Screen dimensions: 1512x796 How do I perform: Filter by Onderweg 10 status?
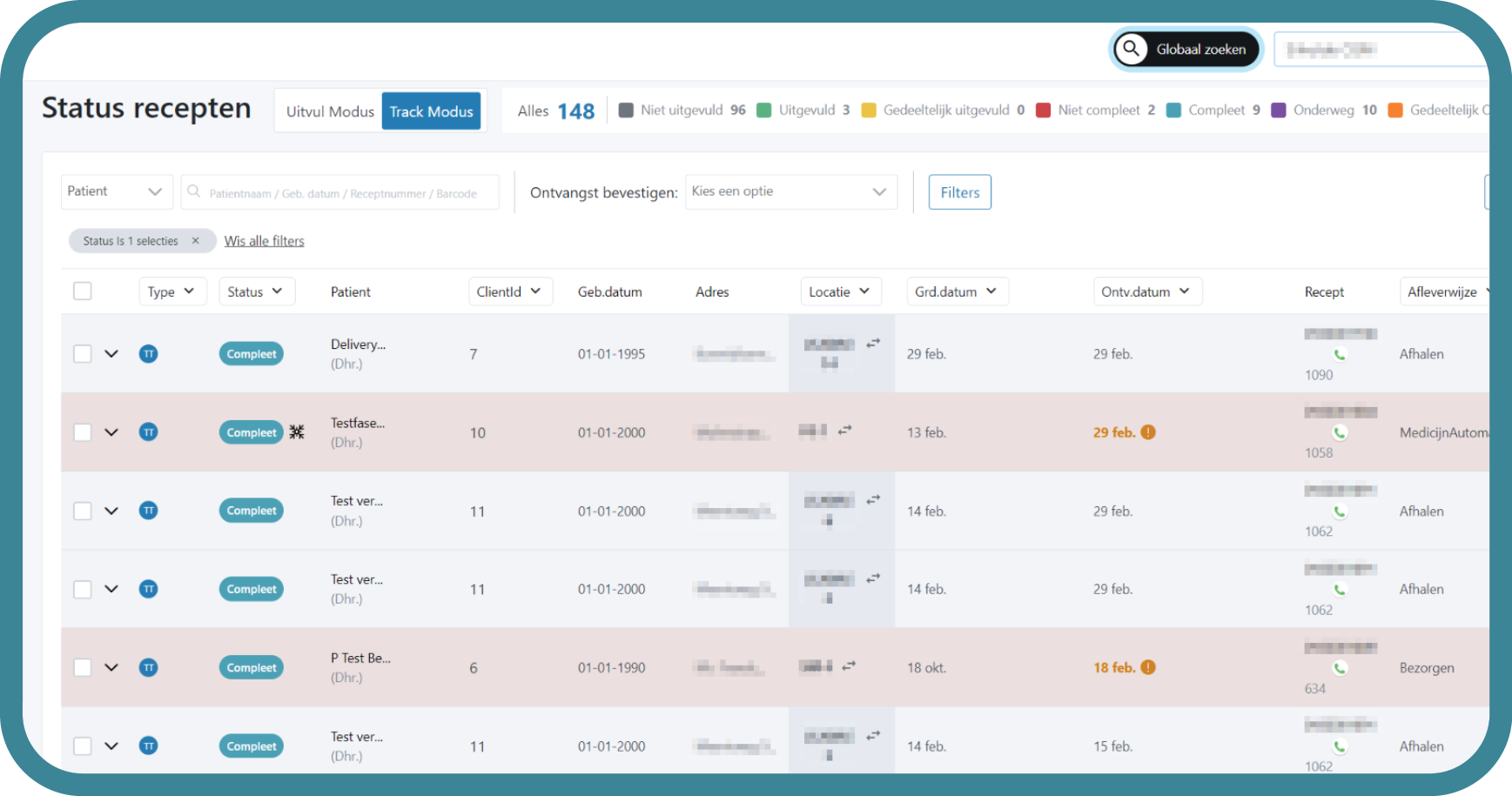pos(1324,110)
